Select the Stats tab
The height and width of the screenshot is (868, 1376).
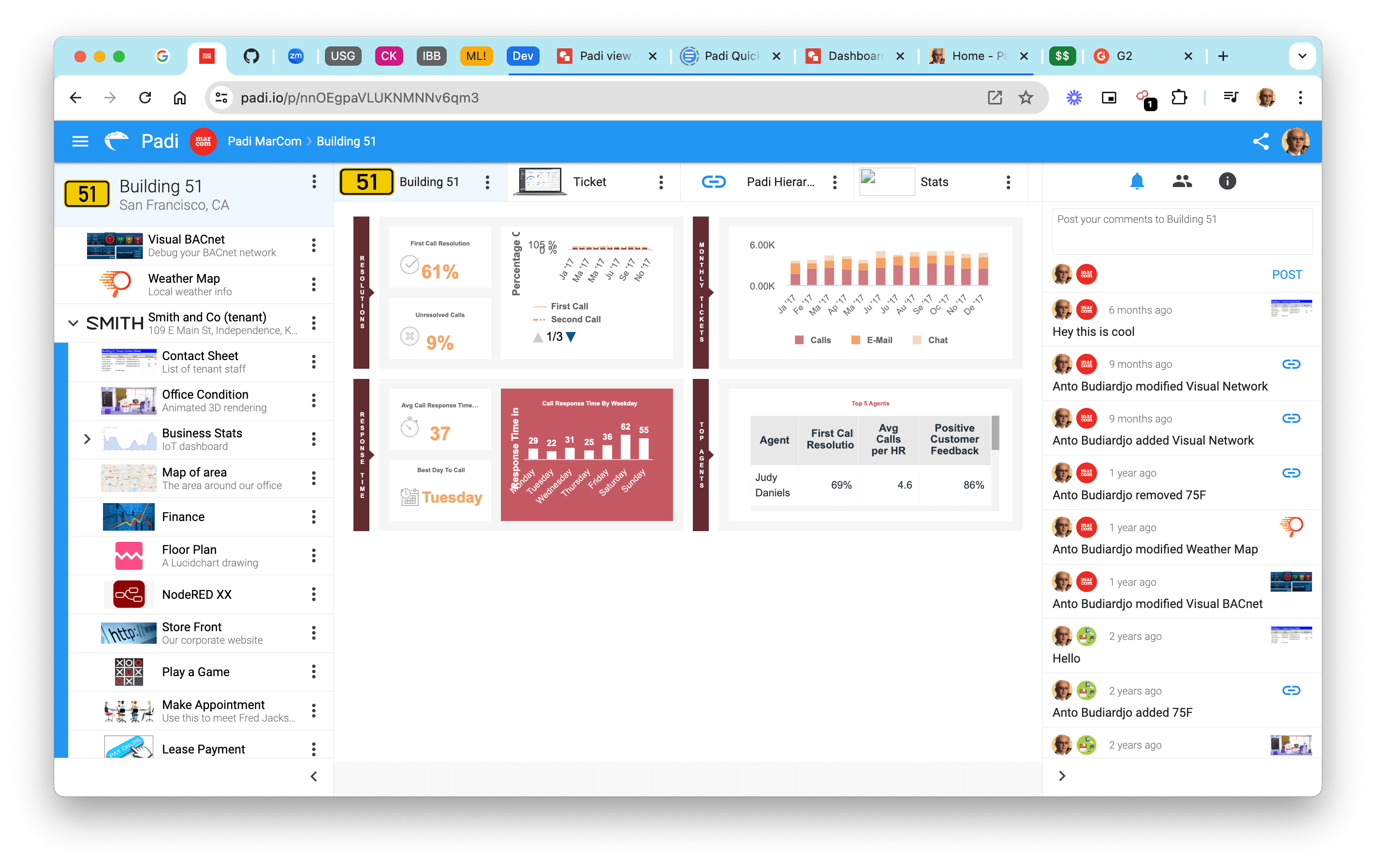point(934,182)
